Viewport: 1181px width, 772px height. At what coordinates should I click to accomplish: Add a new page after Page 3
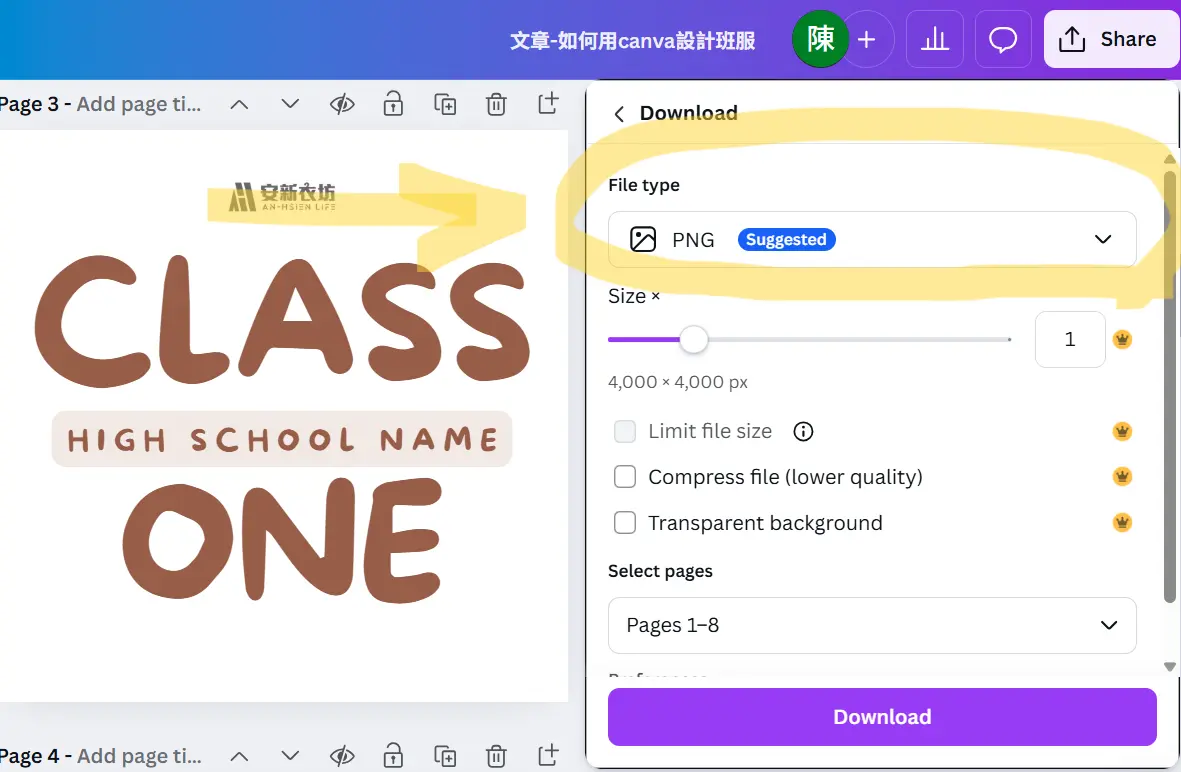click(x=547, y=104)
